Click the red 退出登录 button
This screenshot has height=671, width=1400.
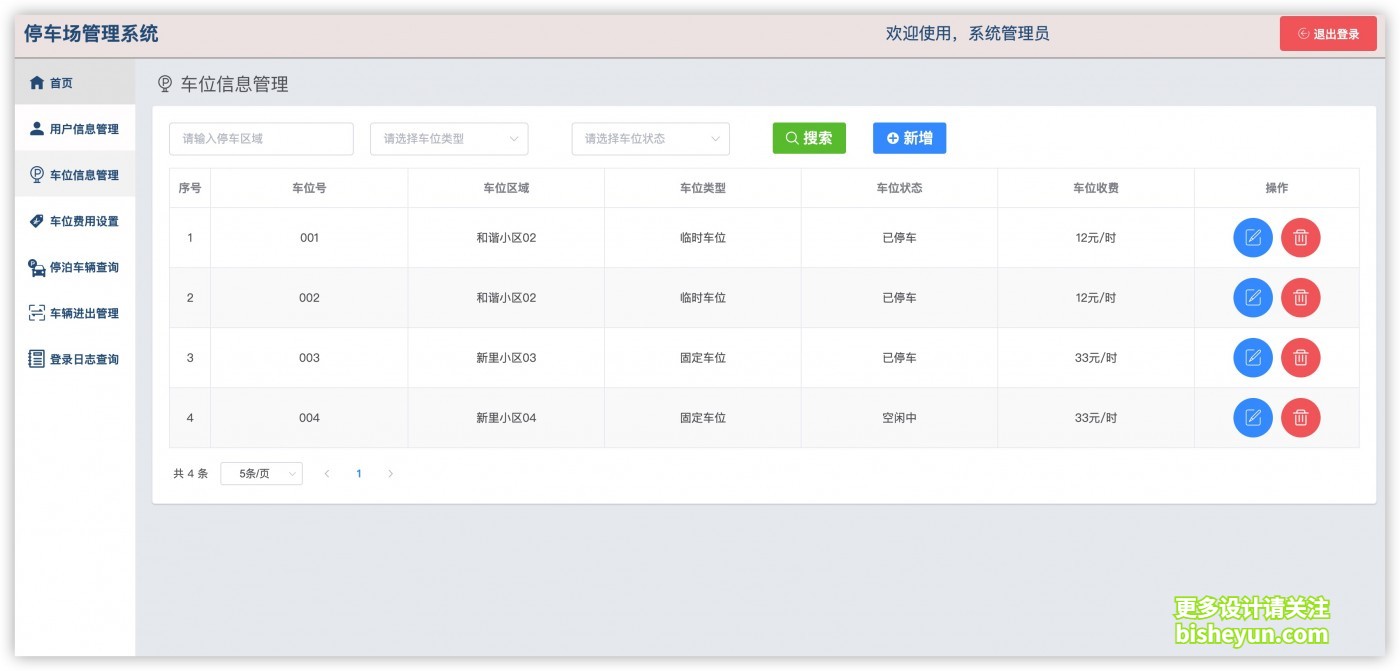click(x=1328, y=34)
